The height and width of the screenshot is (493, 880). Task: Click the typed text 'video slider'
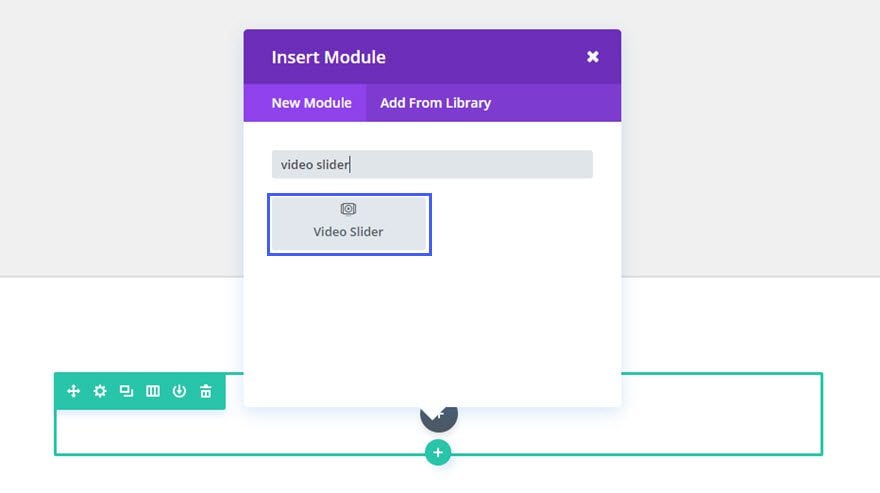click(314, 165)
